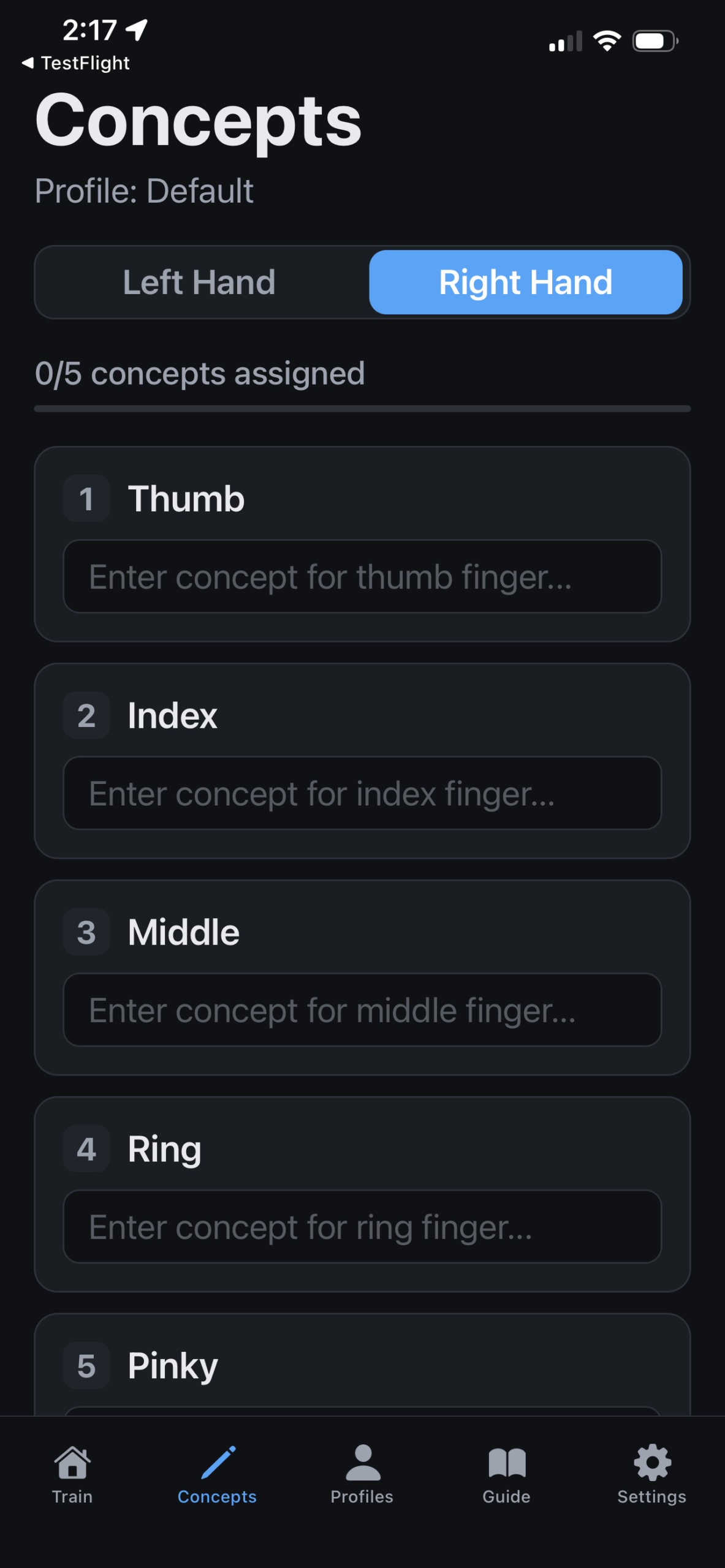The width and height of the screenshot is (725, 1568).
Task: Tap the Profile: Default label
Action: pos(144,190)
